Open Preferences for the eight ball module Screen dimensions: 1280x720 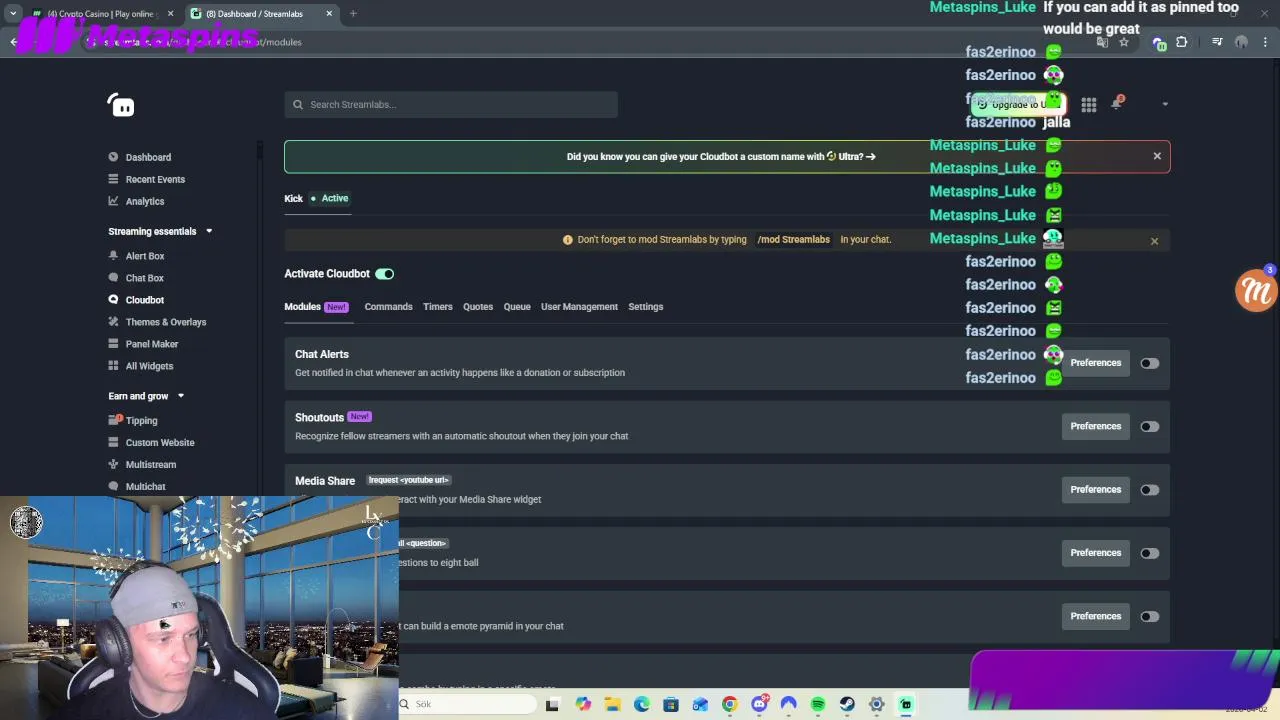(x=1095, y=553)
